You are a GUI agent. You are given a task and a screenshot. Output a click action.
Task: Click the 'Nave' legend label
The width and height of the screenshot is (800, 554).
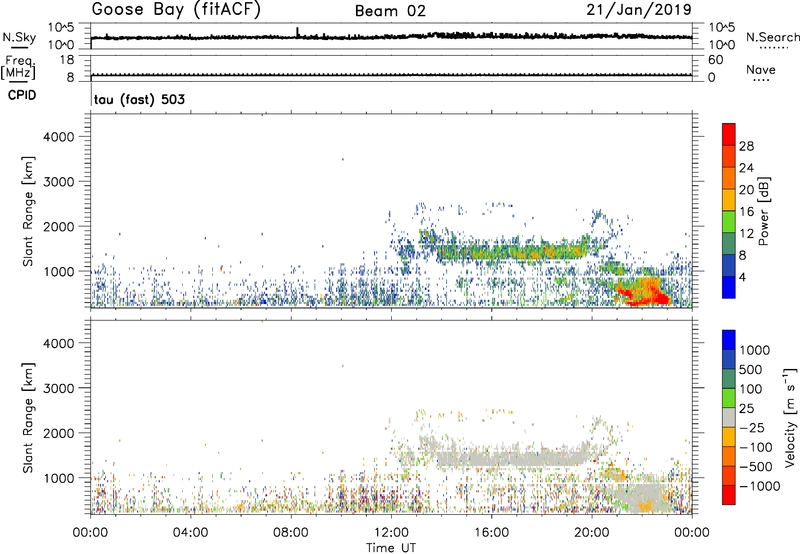click(x=761, y=70)
